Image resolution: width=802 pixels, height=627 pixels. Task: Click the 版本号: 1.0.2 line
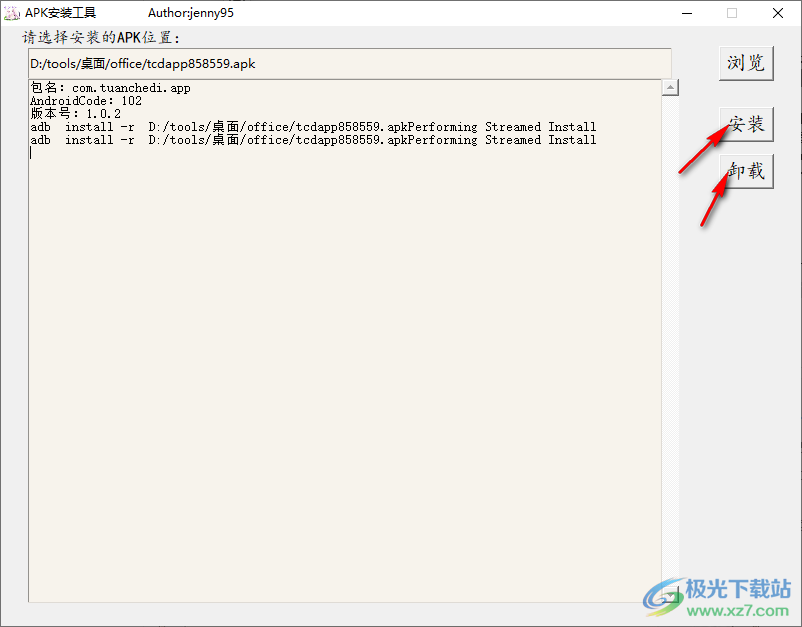coord(75,114)
